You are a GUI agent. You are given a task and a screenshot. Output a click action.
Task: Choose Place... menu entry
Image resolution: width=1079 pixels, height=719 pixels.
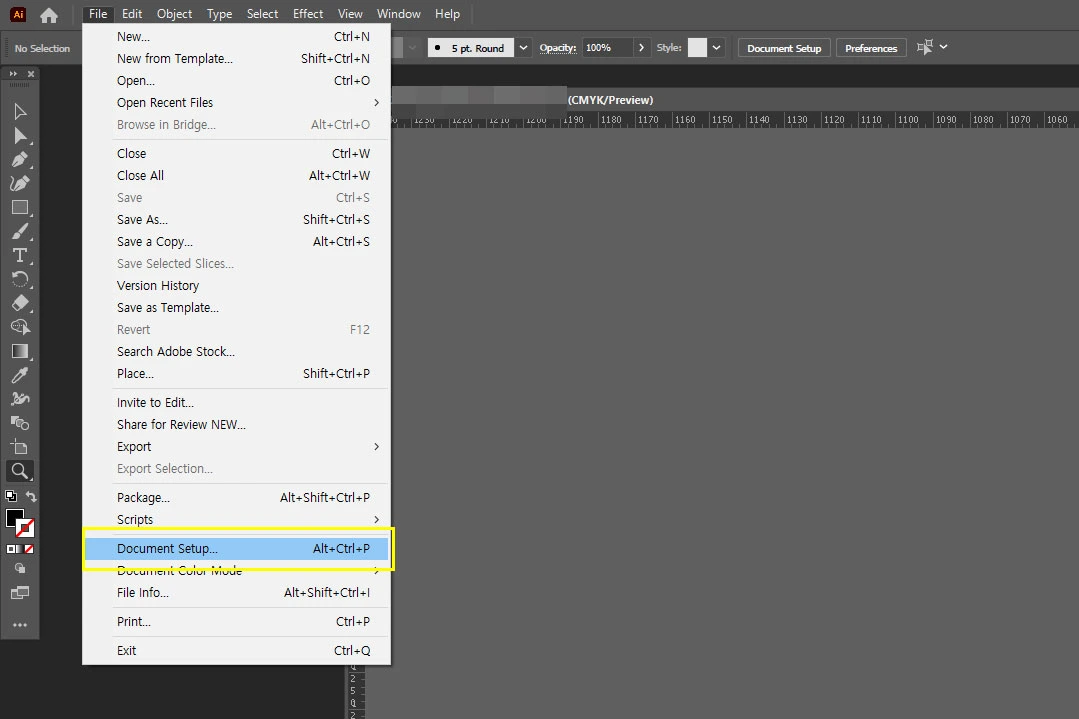(x=236, y=374)
